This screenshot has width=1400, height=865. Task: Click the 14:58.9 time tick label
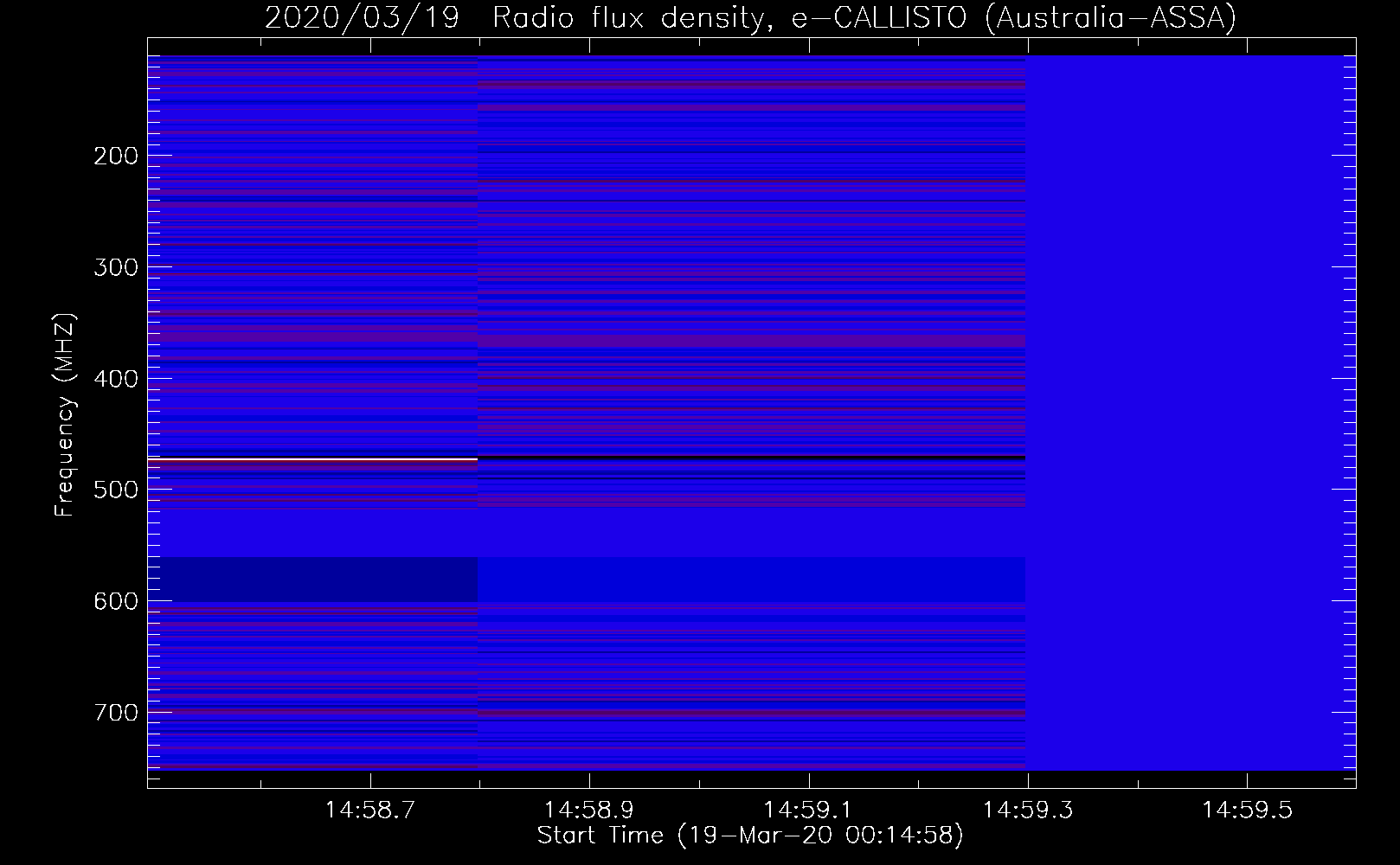click(x=589, y=810)
